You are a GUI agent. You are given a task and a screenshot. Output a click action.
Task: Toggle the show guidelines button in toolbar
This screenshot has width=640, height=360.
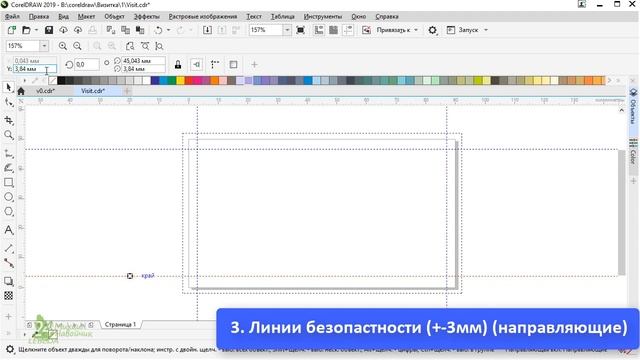click(348, 30)
